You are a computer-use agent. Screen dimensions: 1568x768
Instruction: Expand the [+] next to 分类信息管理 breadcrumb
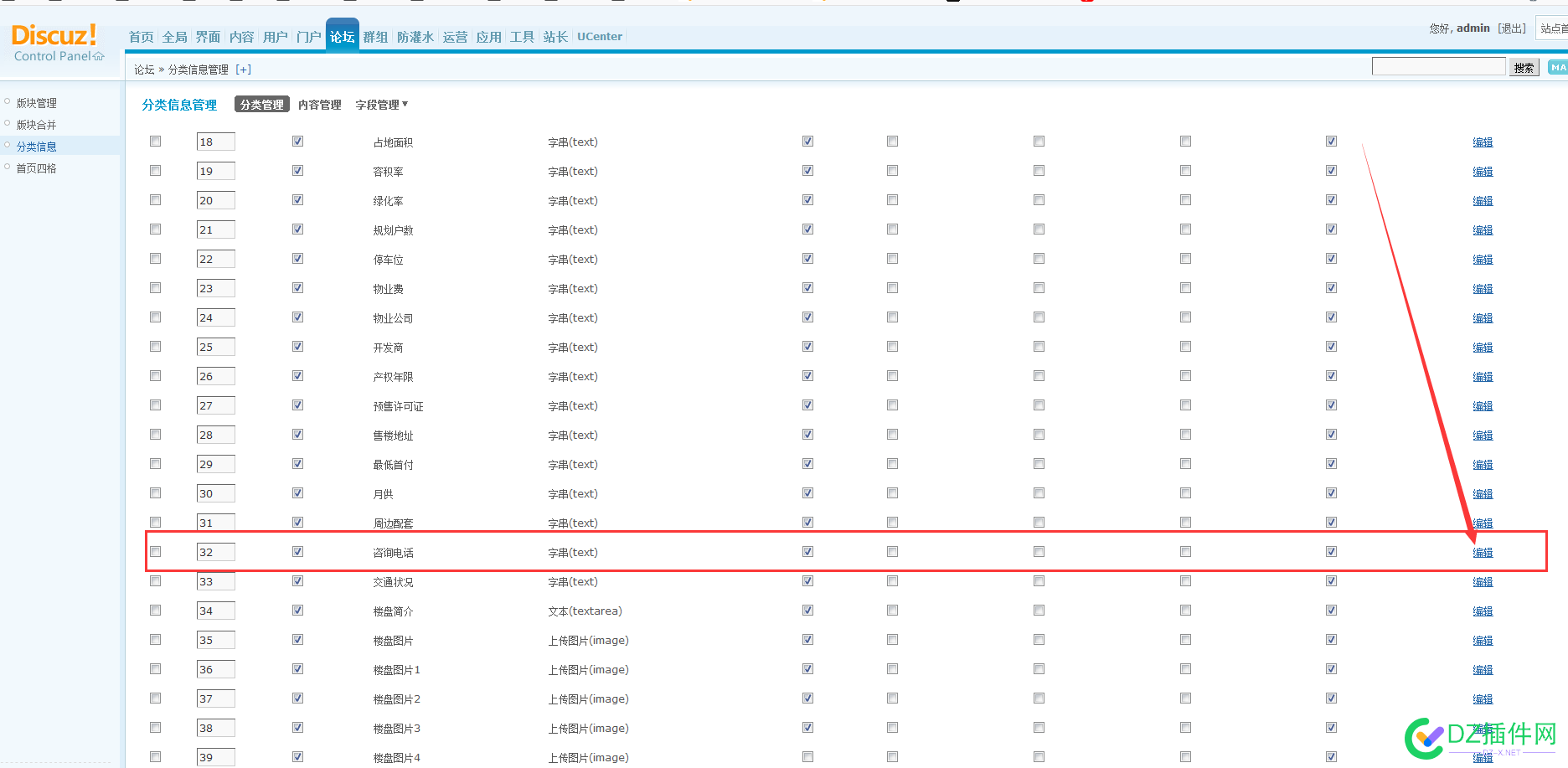(244, 69)
